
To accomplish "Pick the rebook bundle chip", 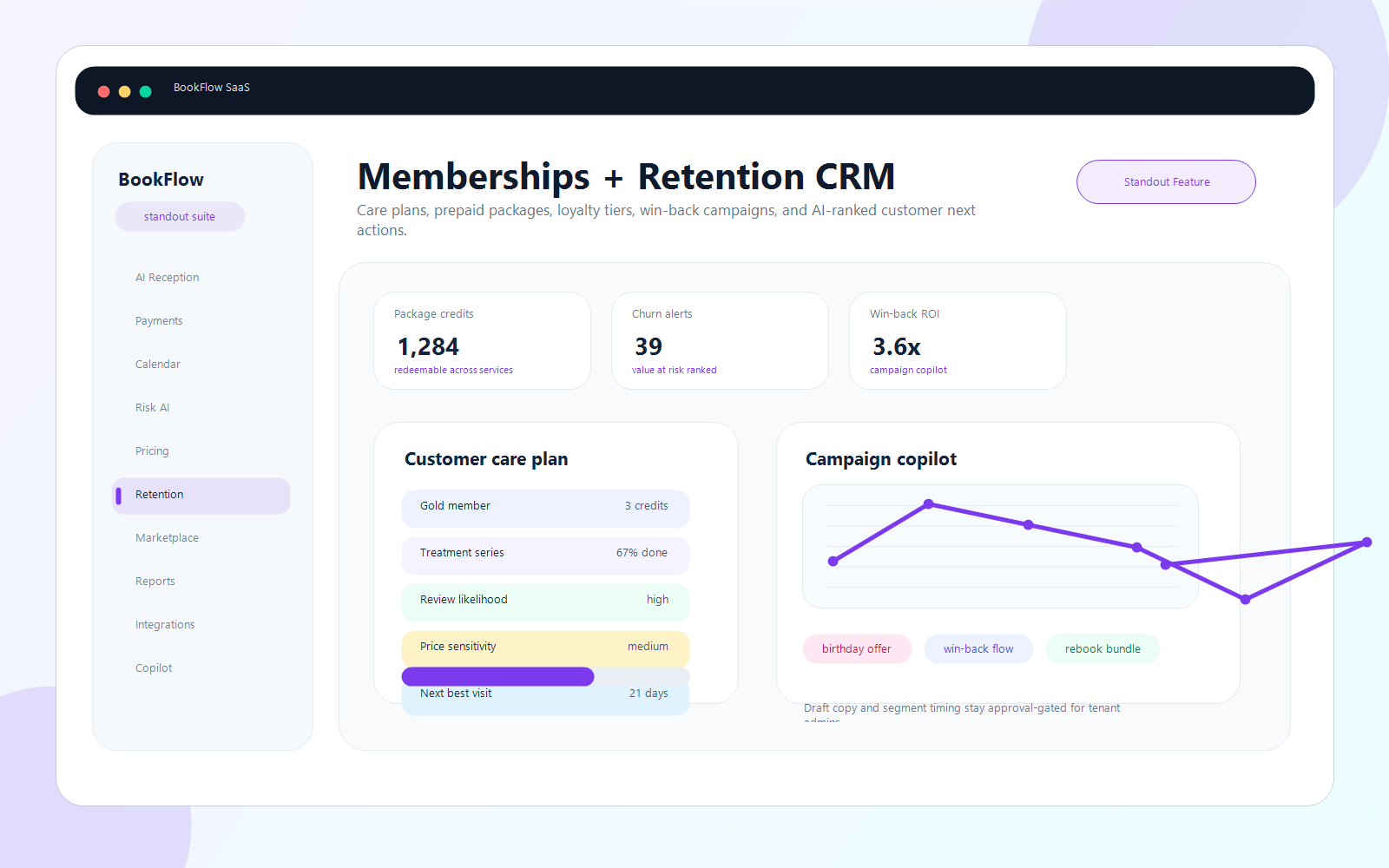I will (x=1103, y=648).
